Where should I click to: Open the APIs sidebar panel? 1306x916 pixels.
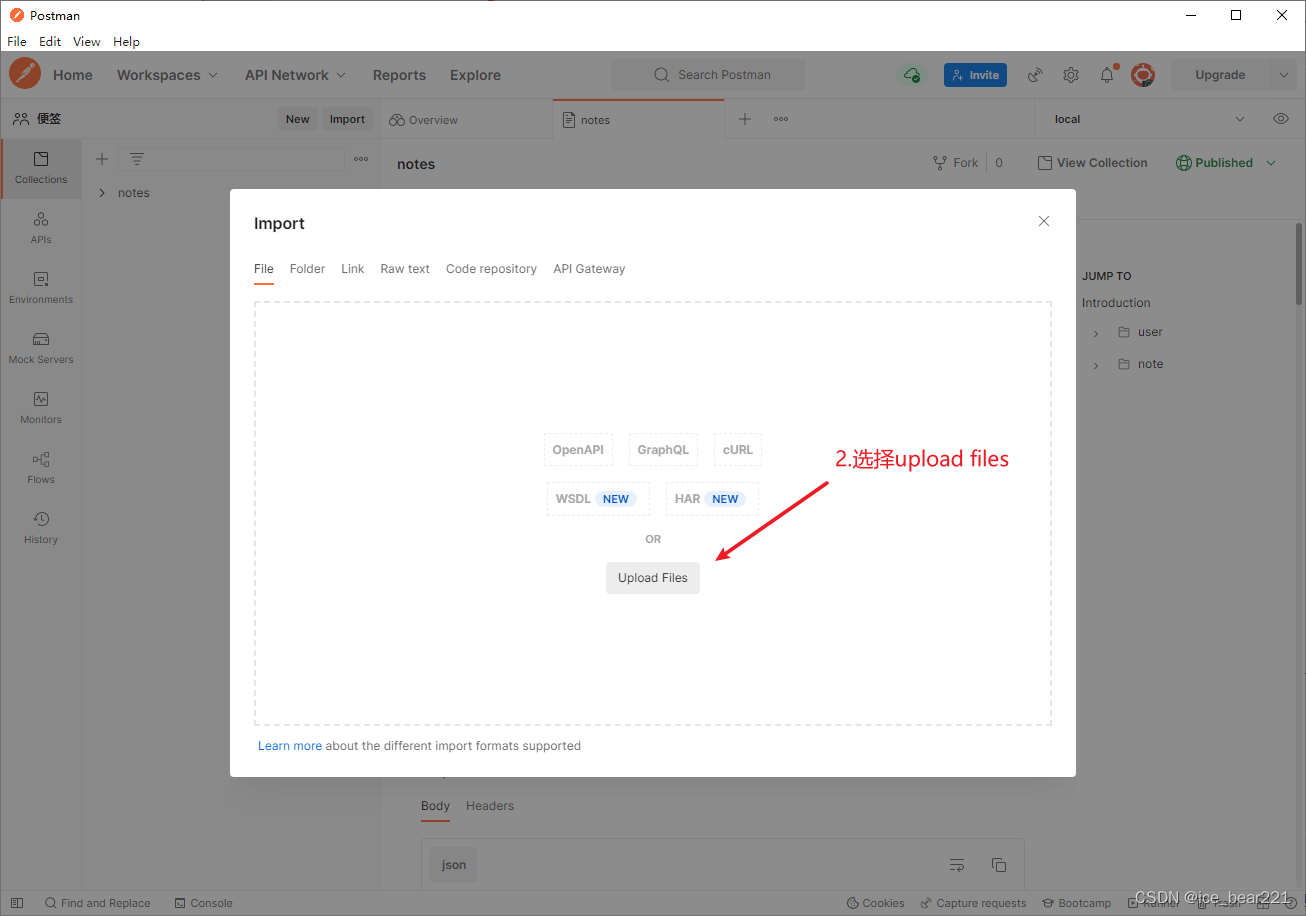(41, 228)
